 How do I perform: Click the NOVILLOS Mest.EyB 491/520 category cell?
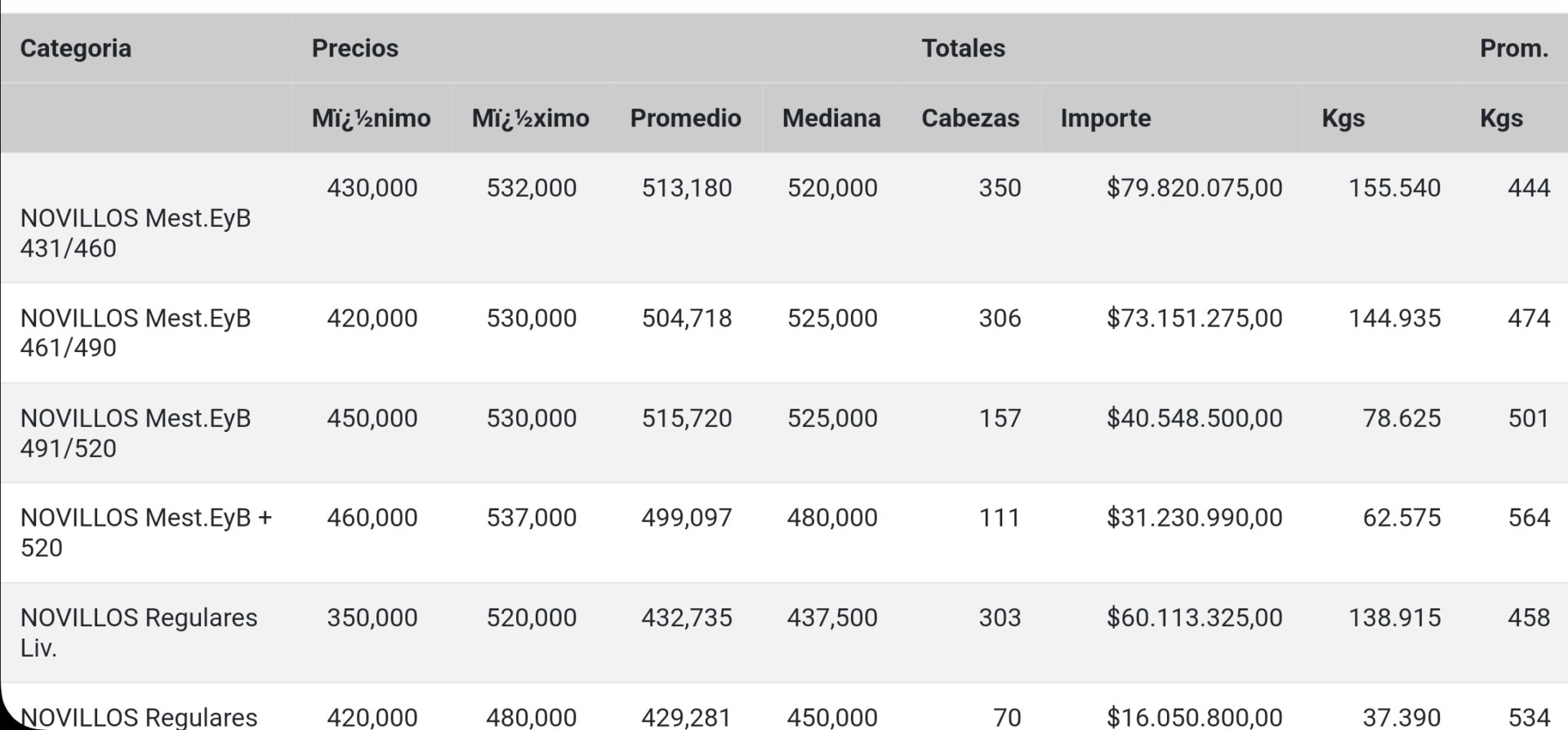coord(135,433)
